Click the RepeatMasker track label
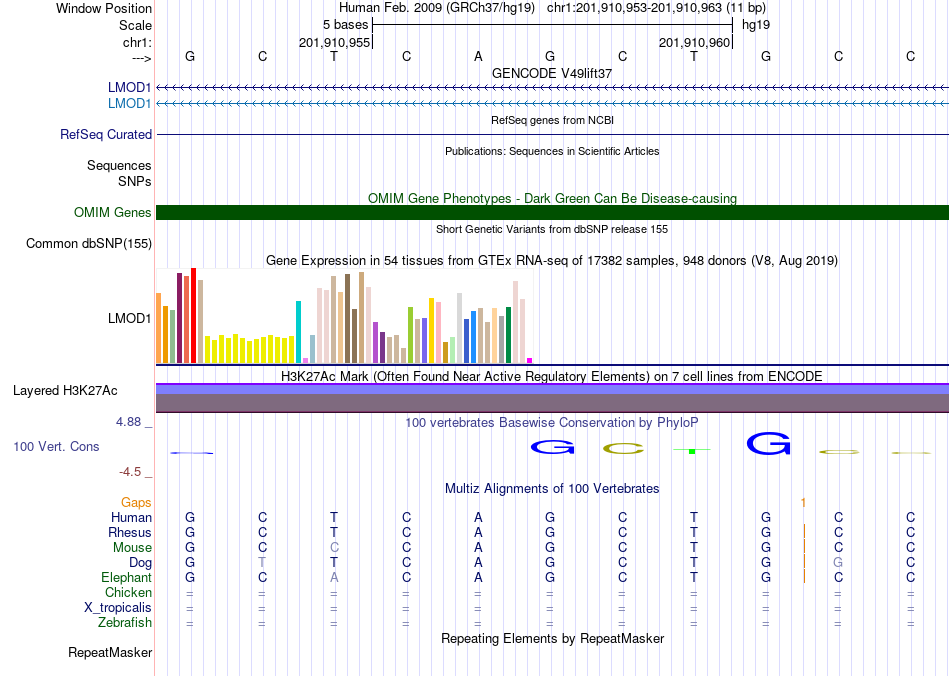Screen dimensions: 950x676 pyautogui.click(x=110, y=652)
